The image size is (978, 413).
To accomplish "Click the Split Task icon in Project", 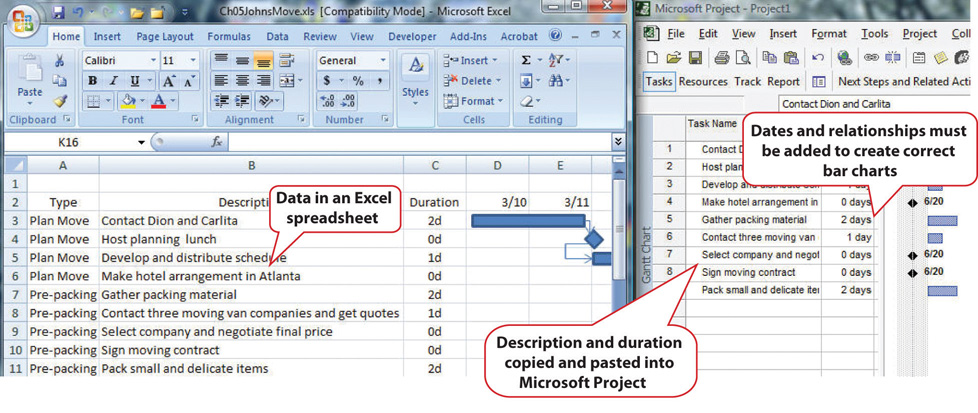I will (x=892, y=57).
